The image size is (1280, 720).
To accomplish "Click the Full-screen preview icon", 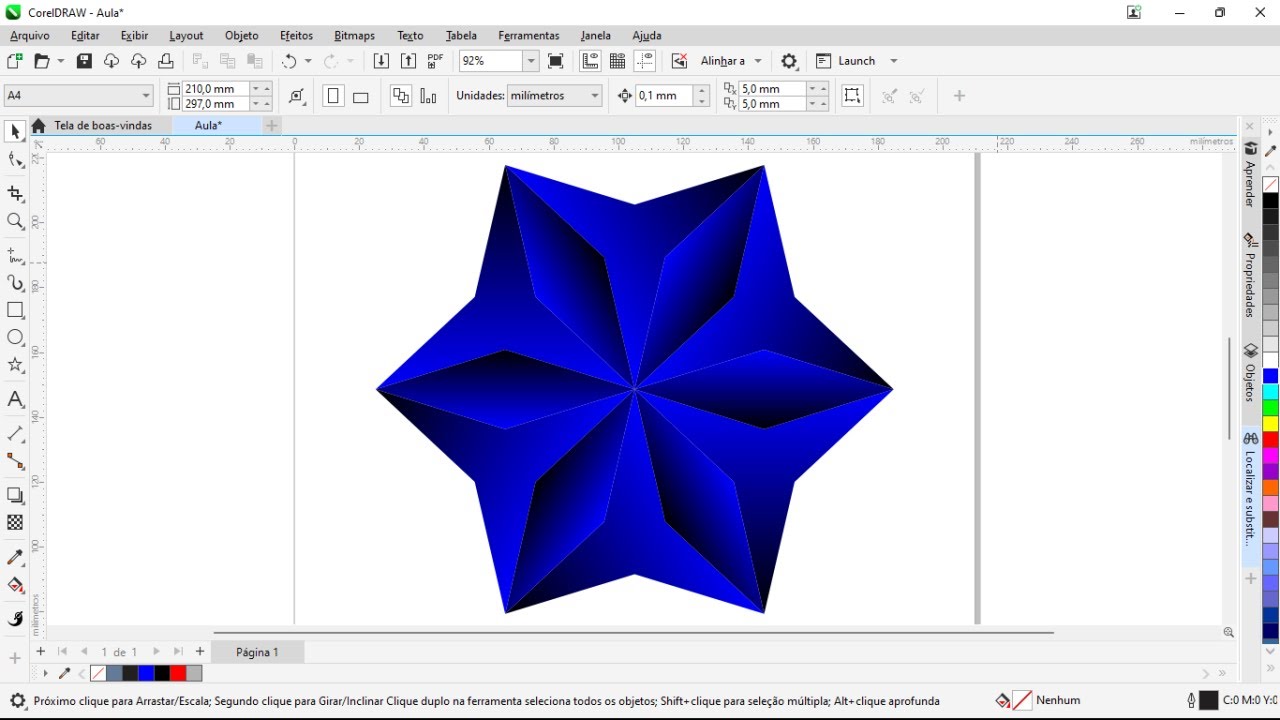I will pyautogui.click(x=556, y=61).
